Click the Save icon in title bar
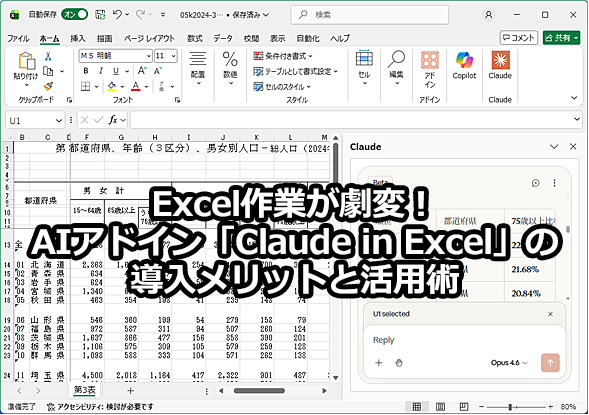 [100, 15]
